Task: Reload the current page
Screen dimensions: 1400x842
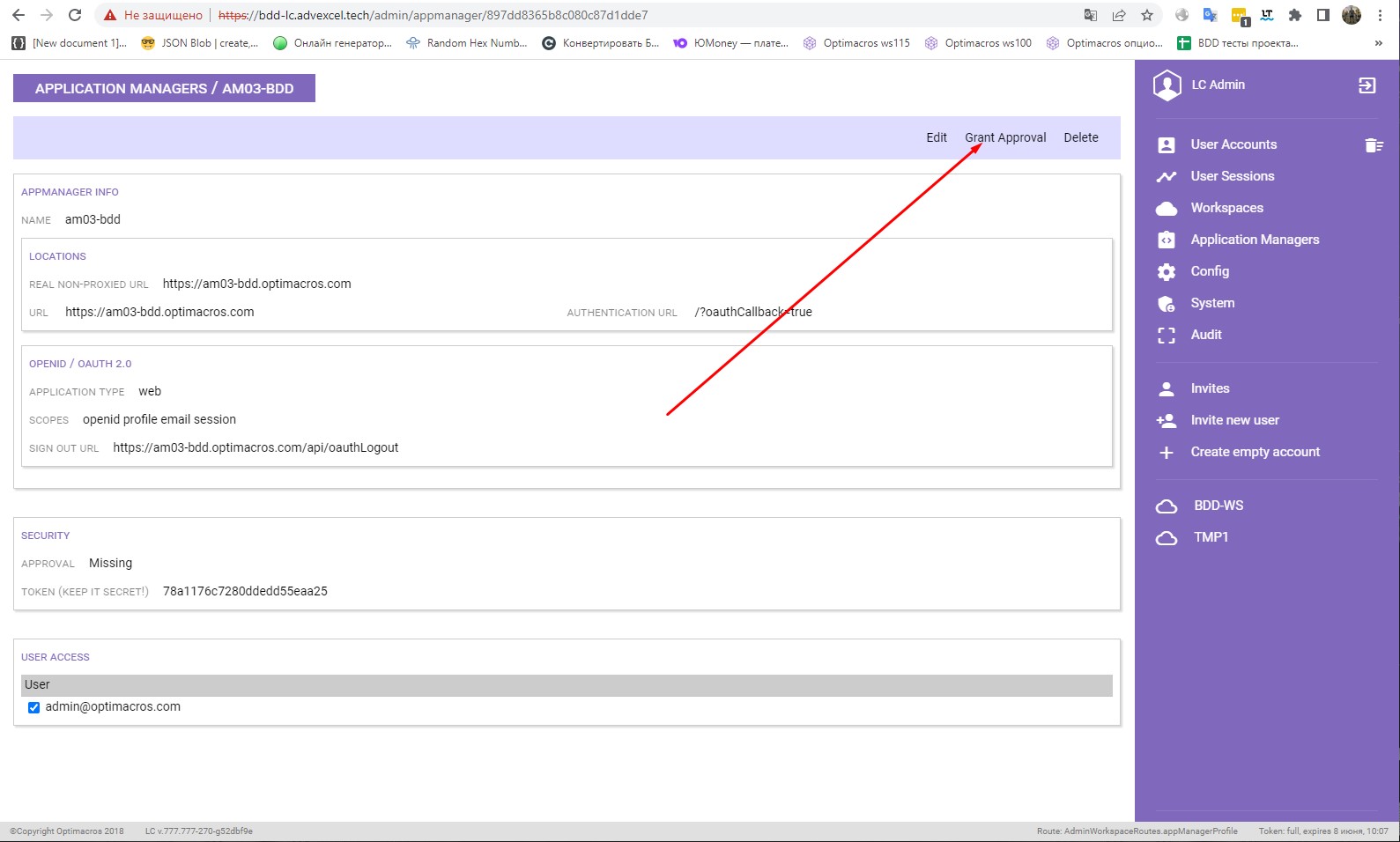Action: pyautogui.click(x=75, y=15)
